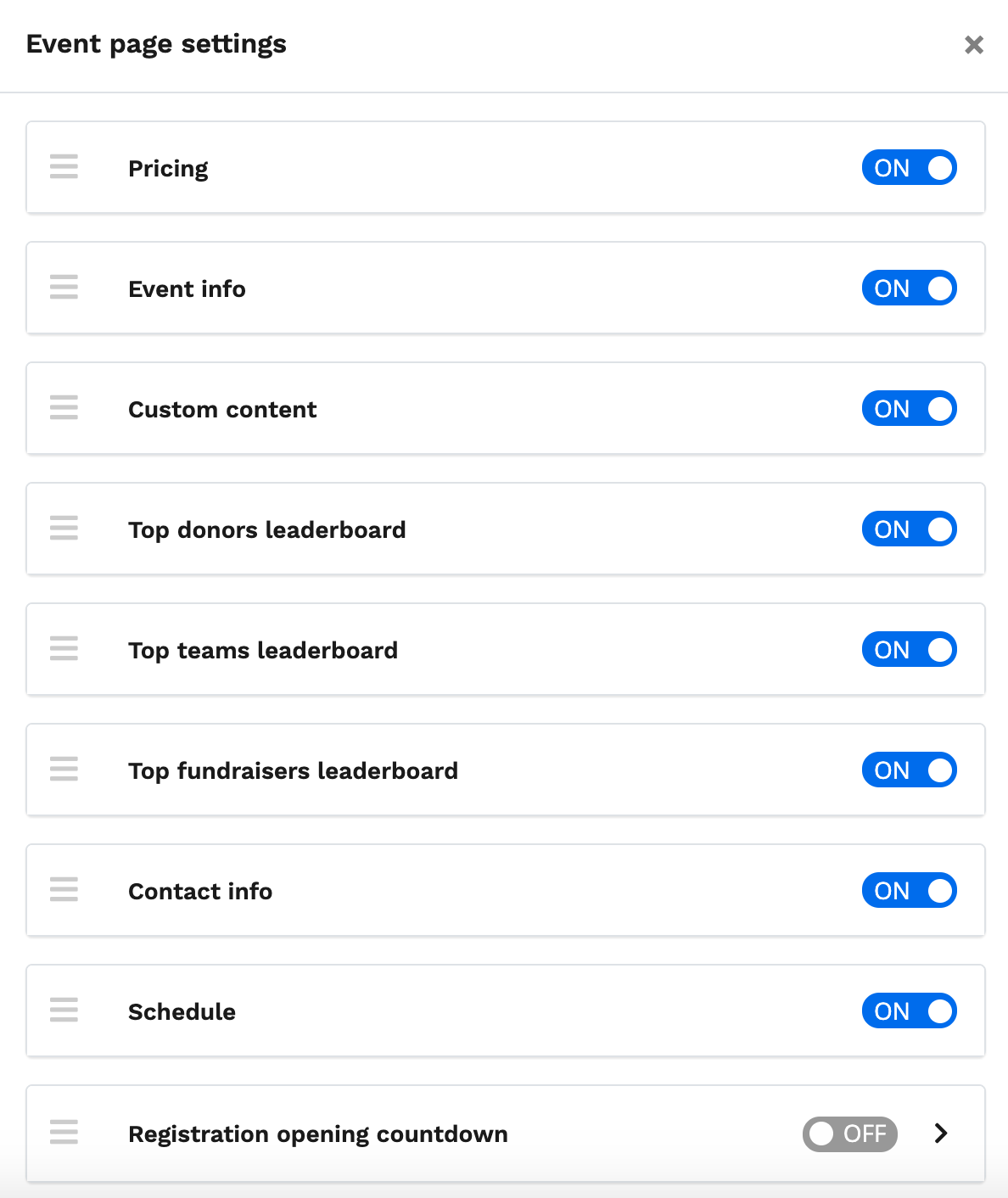Screen dimensions: 1008x1198
Task: Turn off the Pricing toggle
Action: click(909, 168)
